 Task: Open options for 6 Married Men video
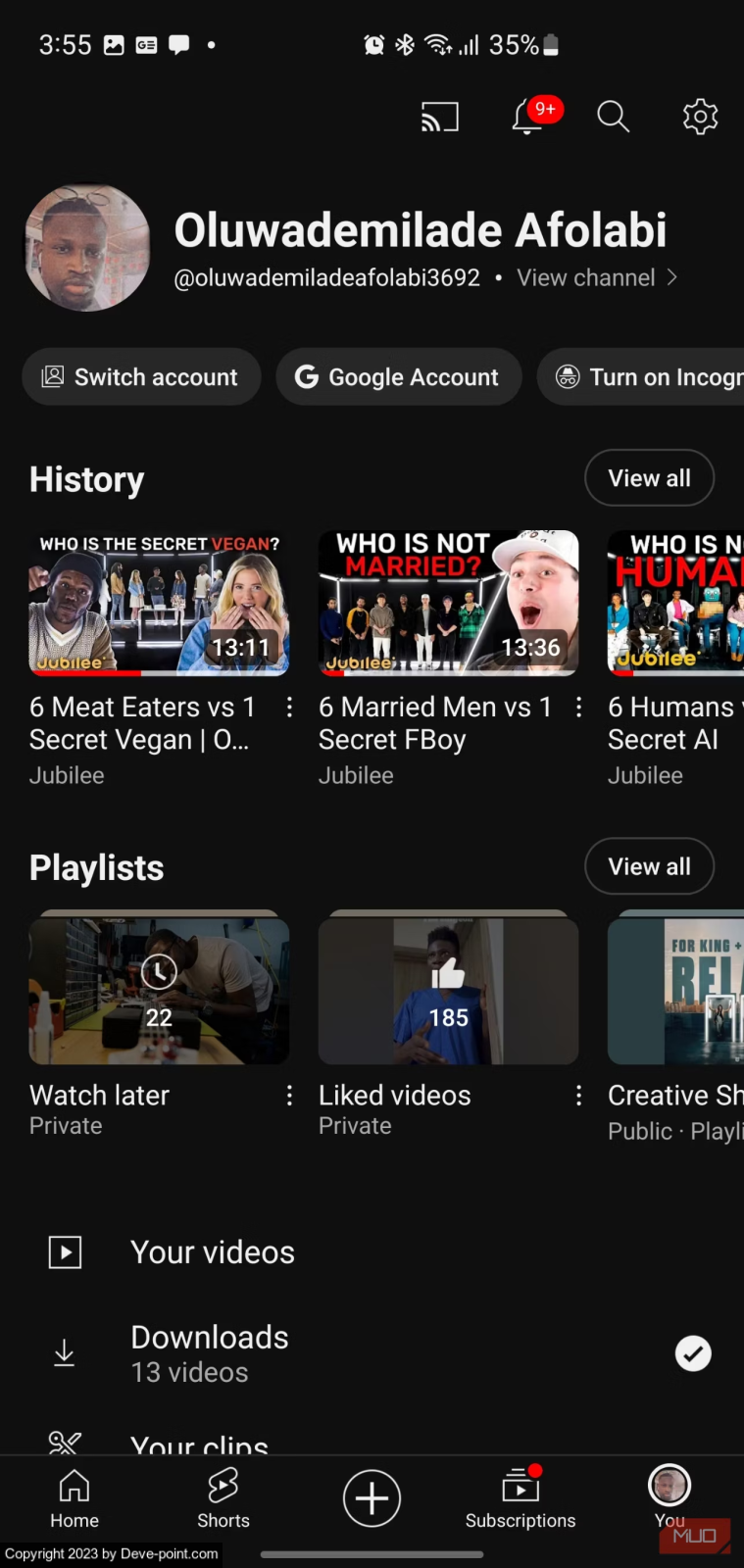pyautogui.click(x=578, y=707)
